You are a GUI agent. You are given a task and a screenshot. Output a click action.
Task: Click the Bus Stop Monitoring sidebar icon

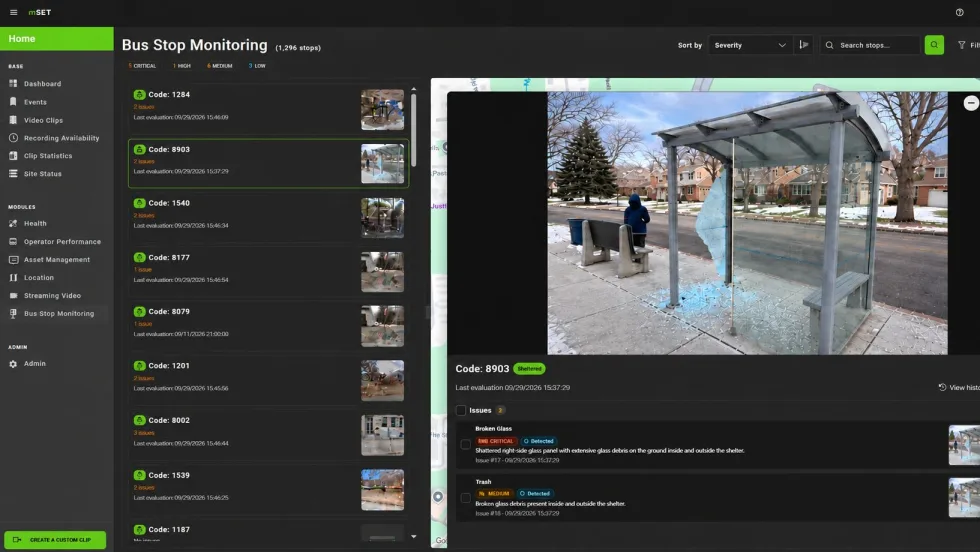pyautogui.click(x=13, y=314)
